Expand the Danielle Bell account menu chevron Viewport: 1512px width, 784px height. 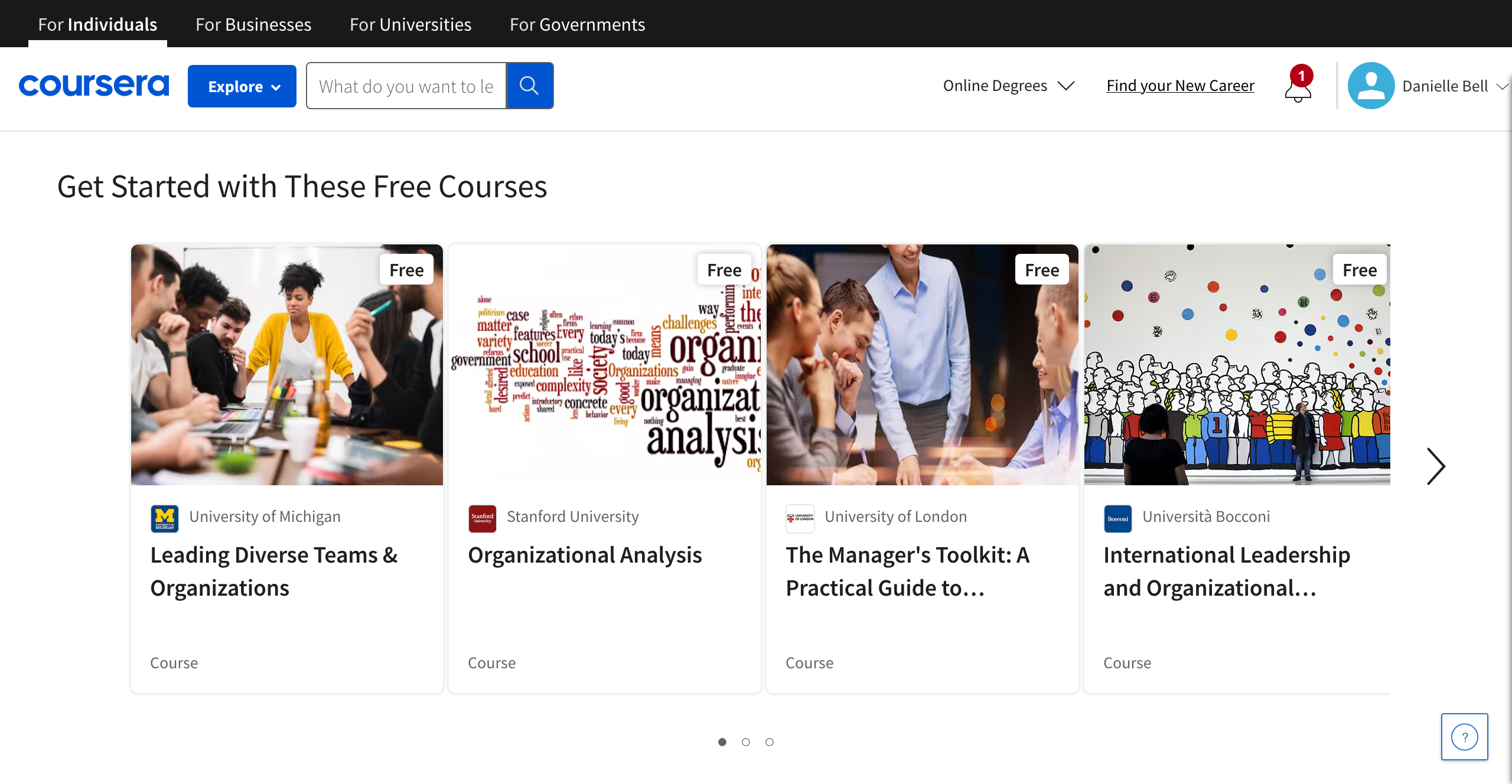pyautogui.click(x=1502, y=87)
